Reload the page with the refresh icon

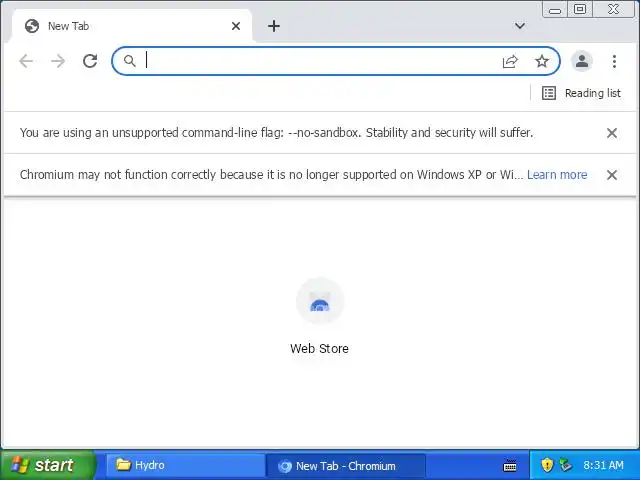[x=90, y=61]
